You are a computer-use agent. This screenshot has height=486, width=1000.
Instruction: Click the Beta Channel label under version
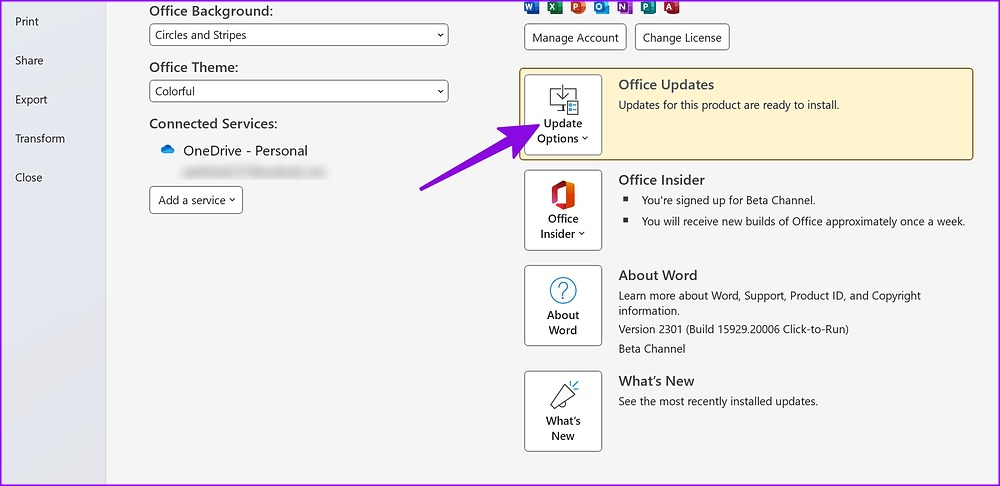(x=652, y=349)
